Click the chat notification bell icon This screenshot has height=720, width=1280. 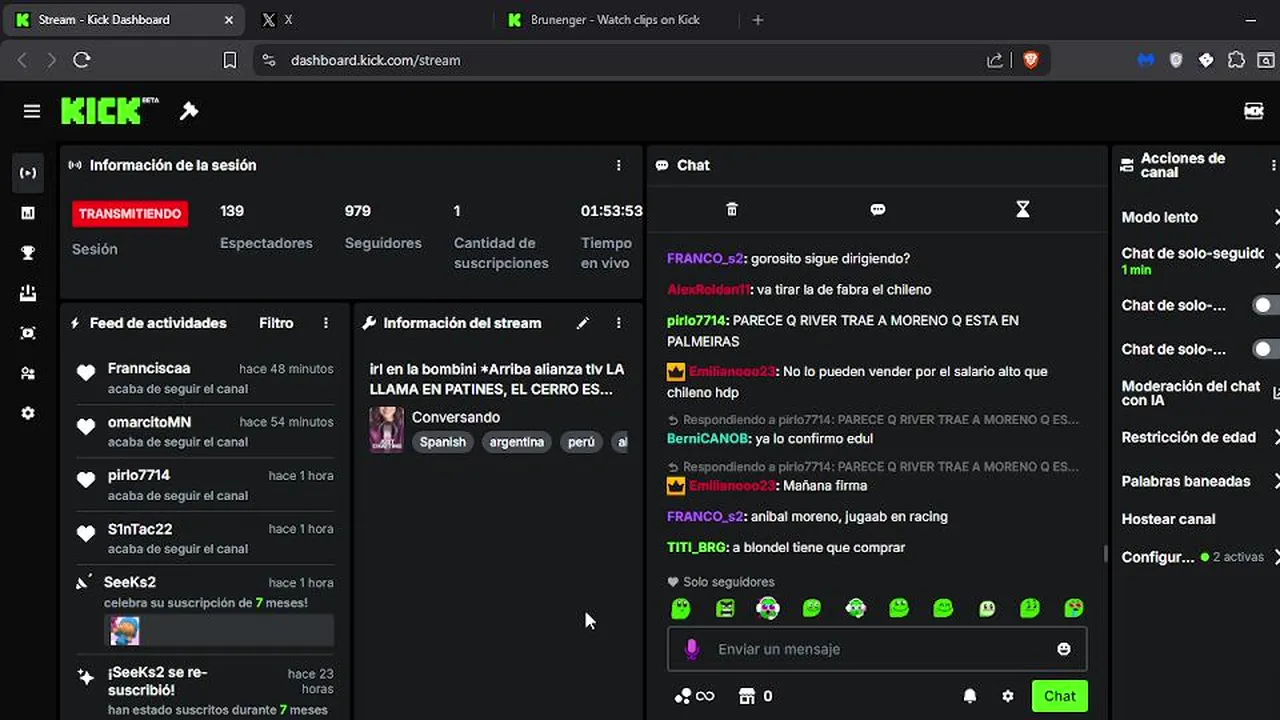point(970,696)
